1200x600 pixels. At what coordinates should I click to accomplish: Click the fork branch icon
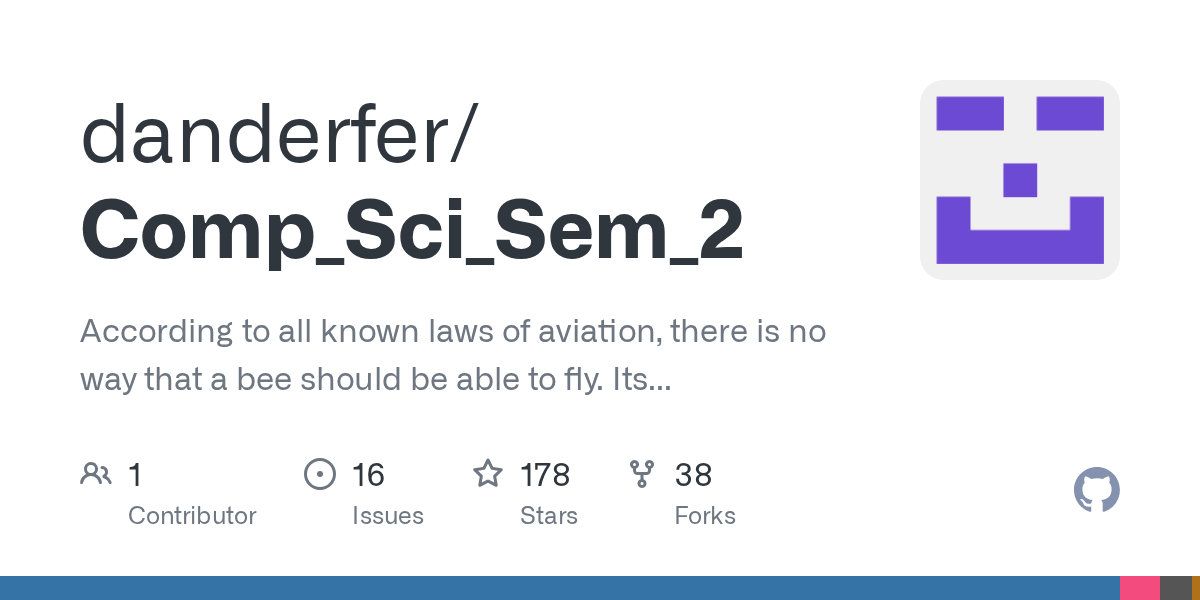click(x=642, y=474)
